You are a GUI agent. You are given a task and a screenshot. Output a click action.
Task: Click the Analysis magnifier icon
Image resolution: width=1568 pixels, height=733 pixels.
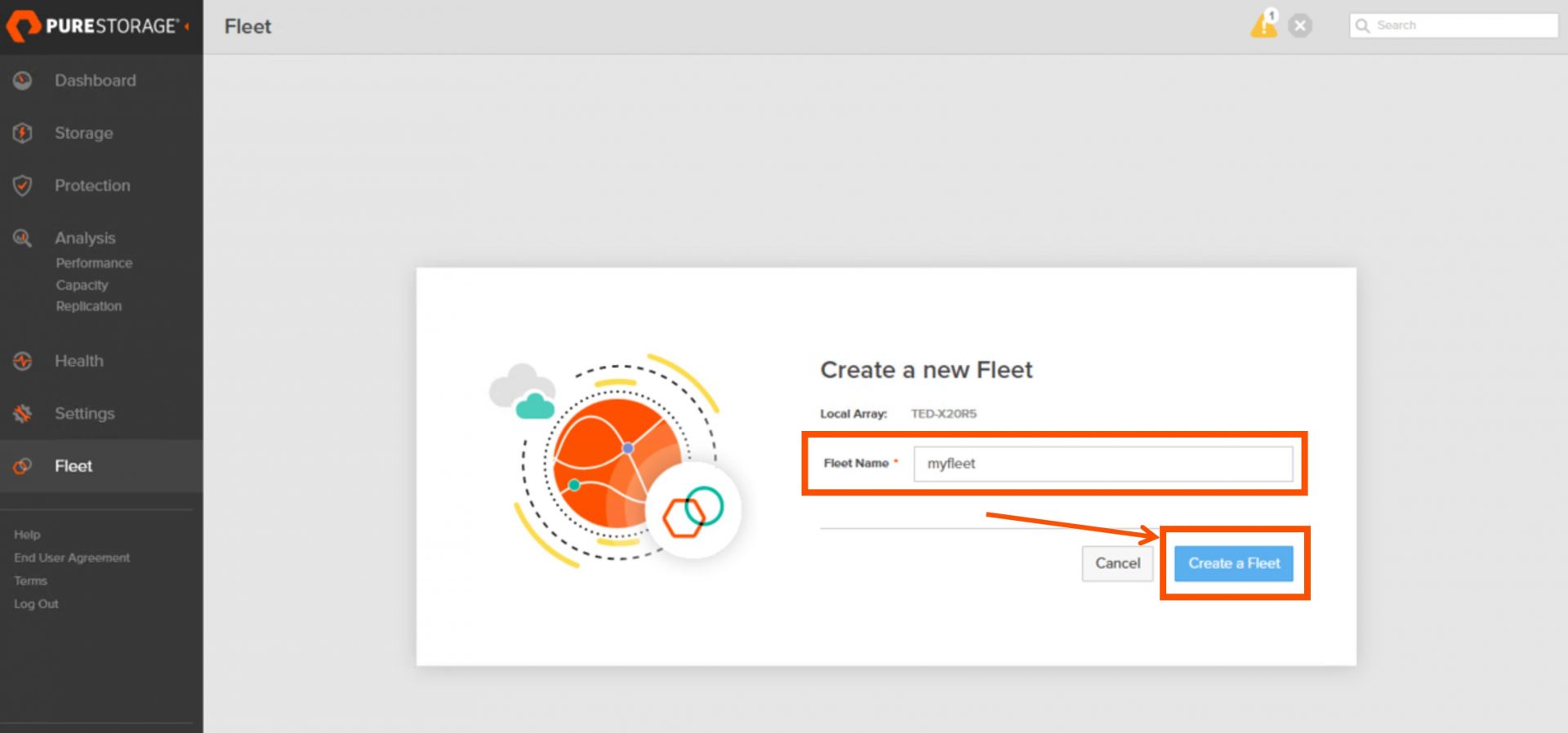click(23, 238)
